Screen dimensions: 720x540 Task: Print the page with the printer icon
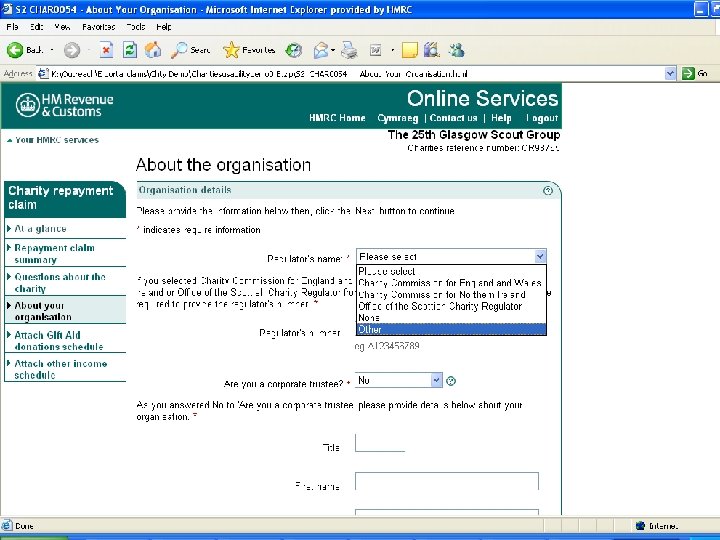tap(349, 50)
